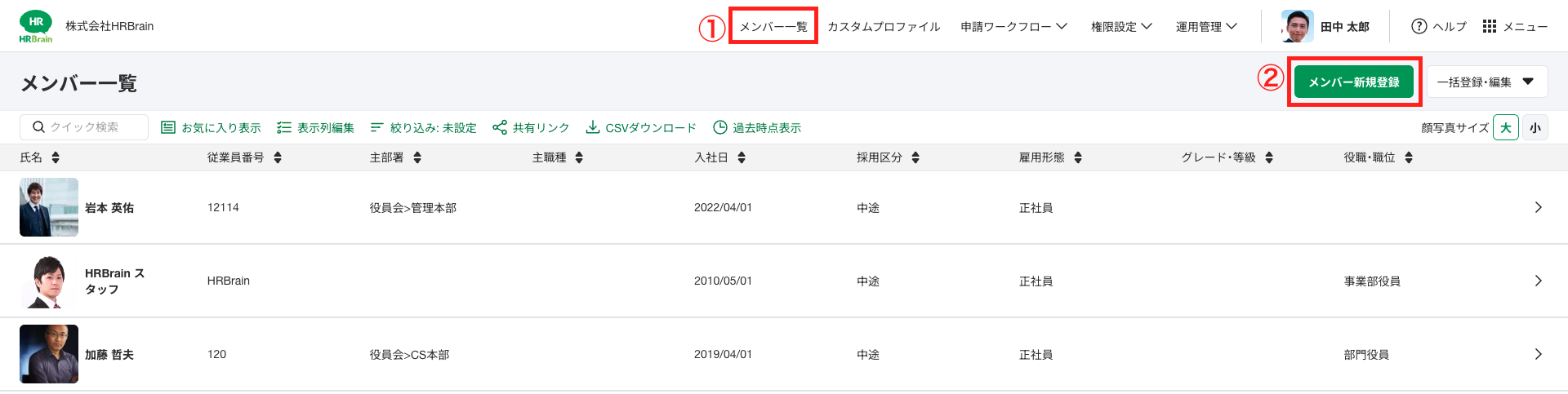Screen dimensions: 1568x394
Task: Click employee number 120
Action: pyautogui.click(x=216, y=354)
